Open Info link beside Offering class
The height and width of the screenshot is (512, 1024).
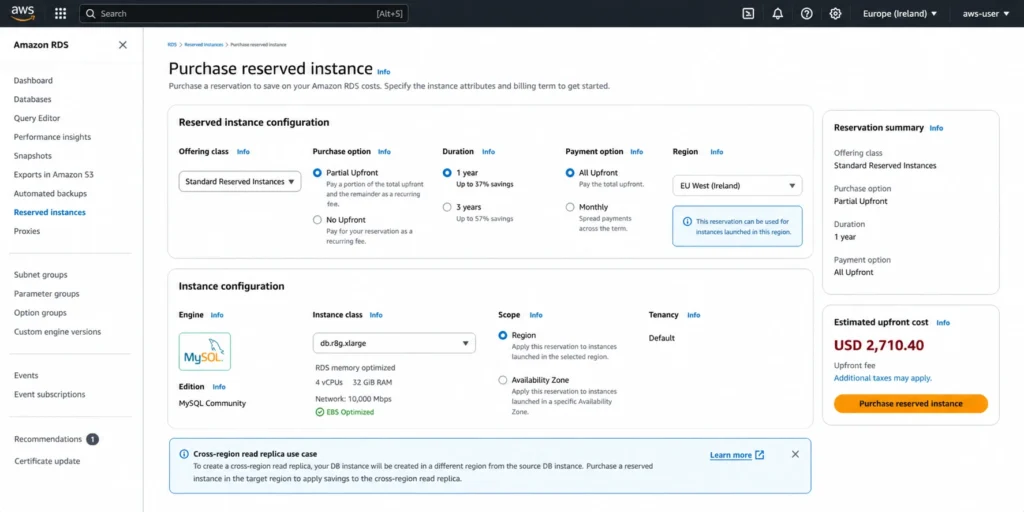[243, 152]
